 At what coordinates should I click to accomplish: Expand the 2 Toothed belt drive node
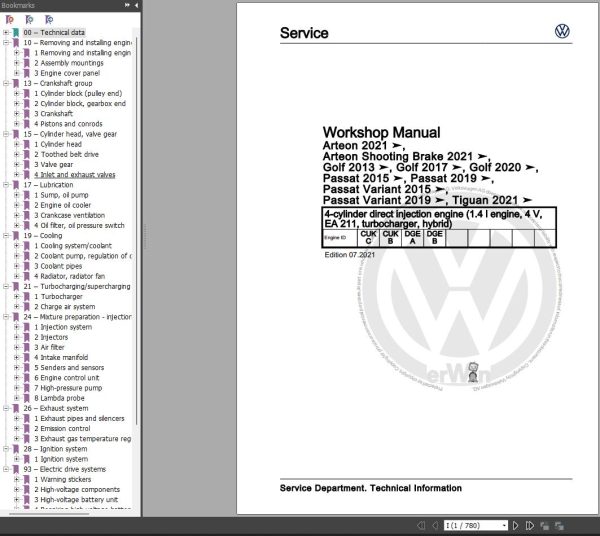click(16, 154)
